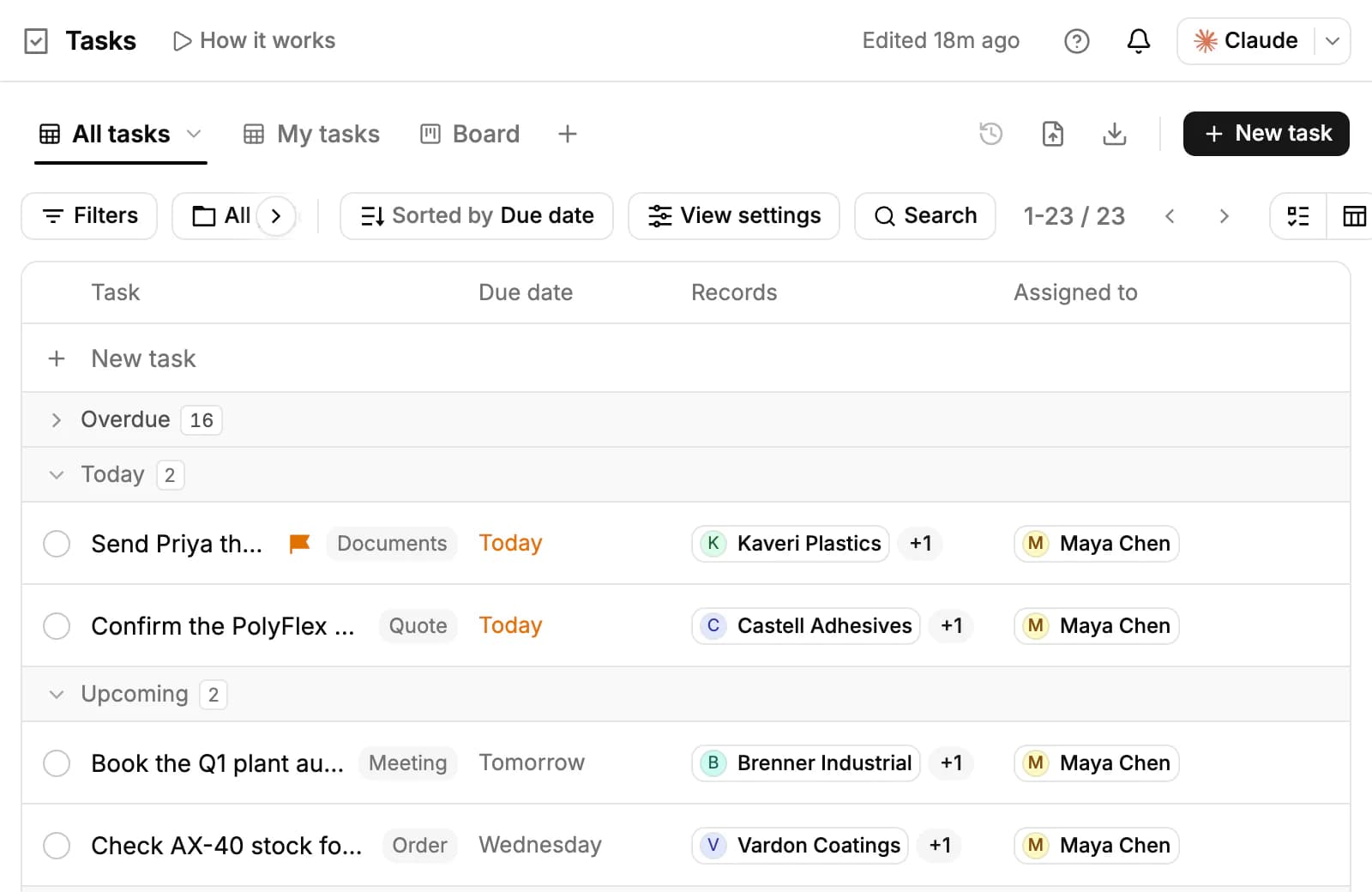
Task: Click the import file upload icon
Action: (x=1052, y=134)
